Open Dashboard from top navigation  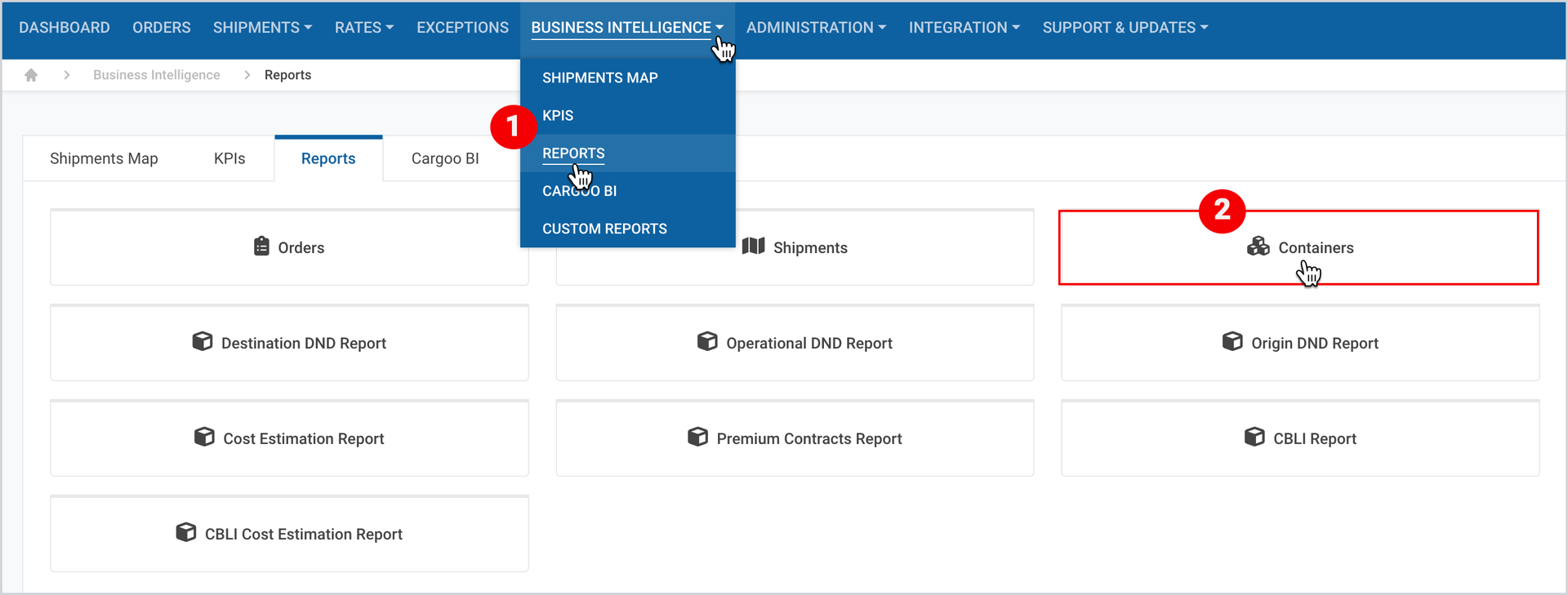(x=65, y=28)
